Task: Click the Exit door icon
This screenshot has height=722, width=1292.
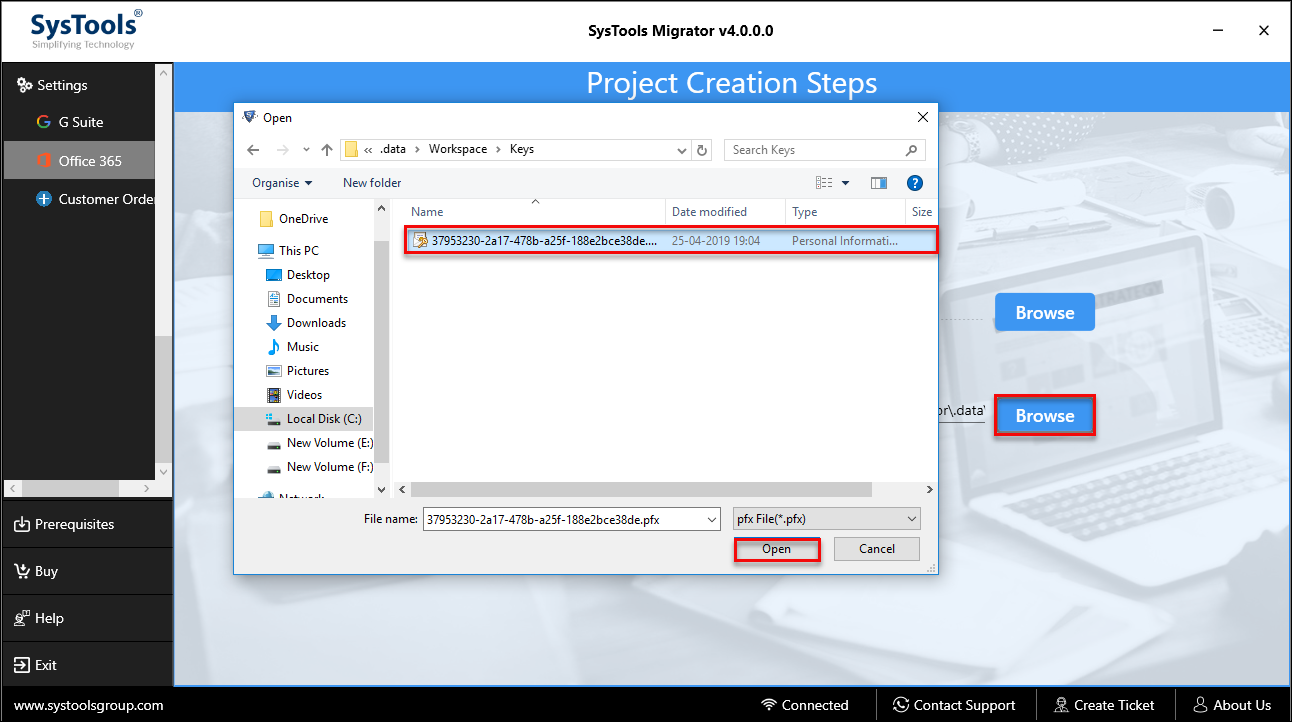Action: tap(22, 665)
